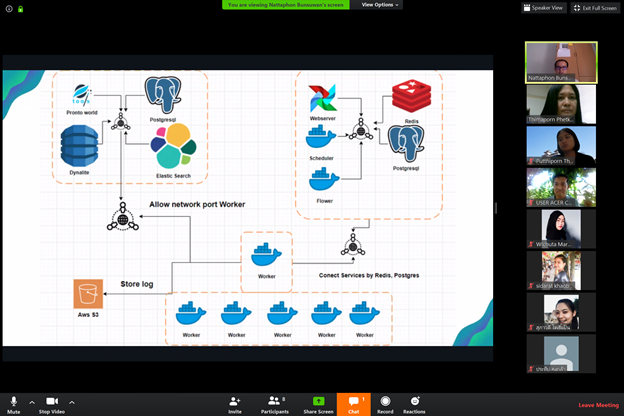Mute the microphone
Viewport: 624px width, 416px height.
point(14,401)
